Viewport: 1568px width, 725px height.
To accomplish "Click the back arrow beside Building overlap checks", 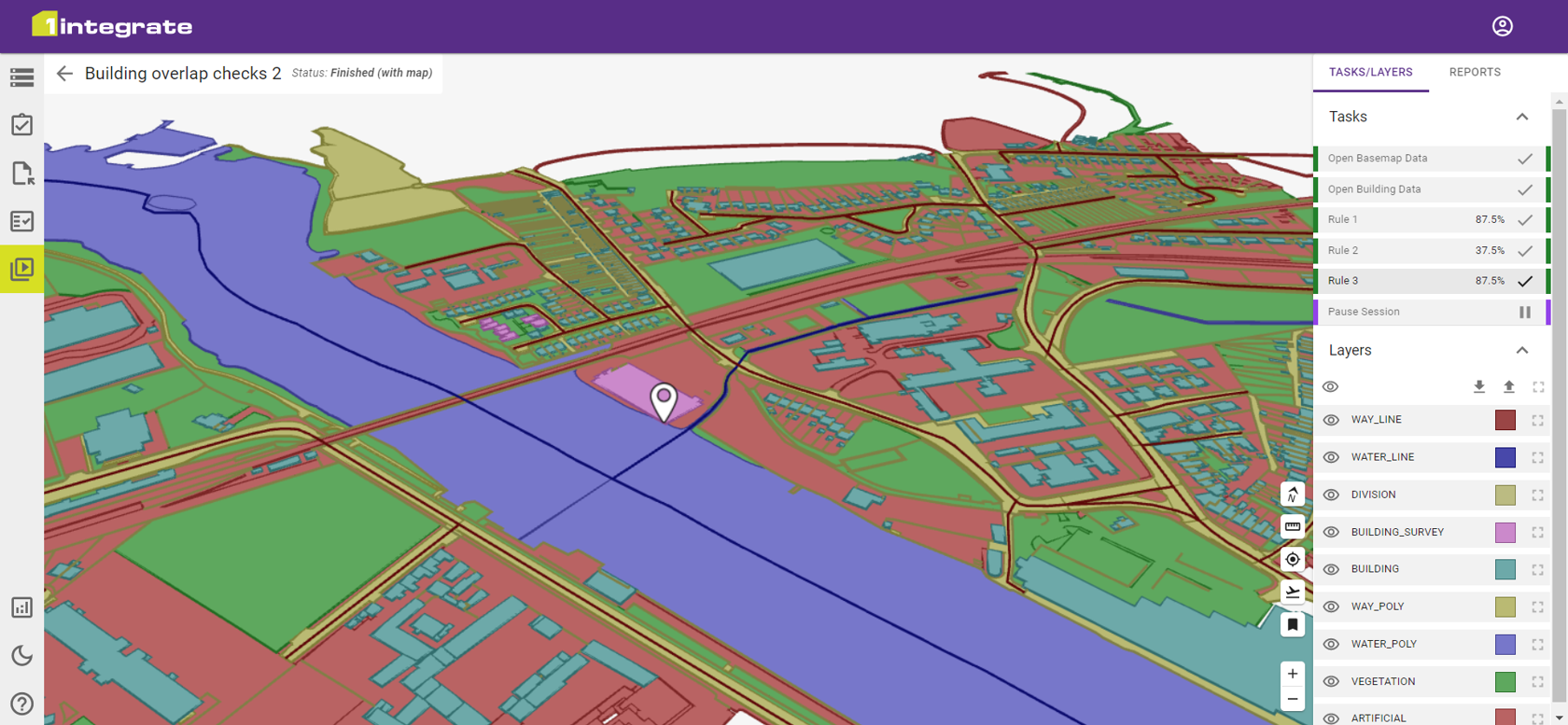I will pyautogui.click(x=64, y=74).
